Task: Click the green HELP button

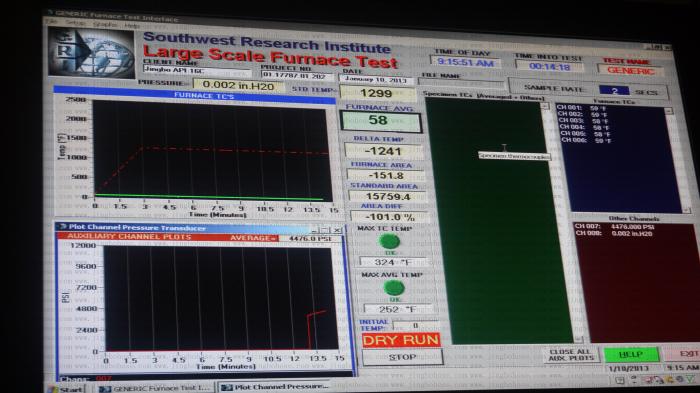Action: click(x=631, y=355)
